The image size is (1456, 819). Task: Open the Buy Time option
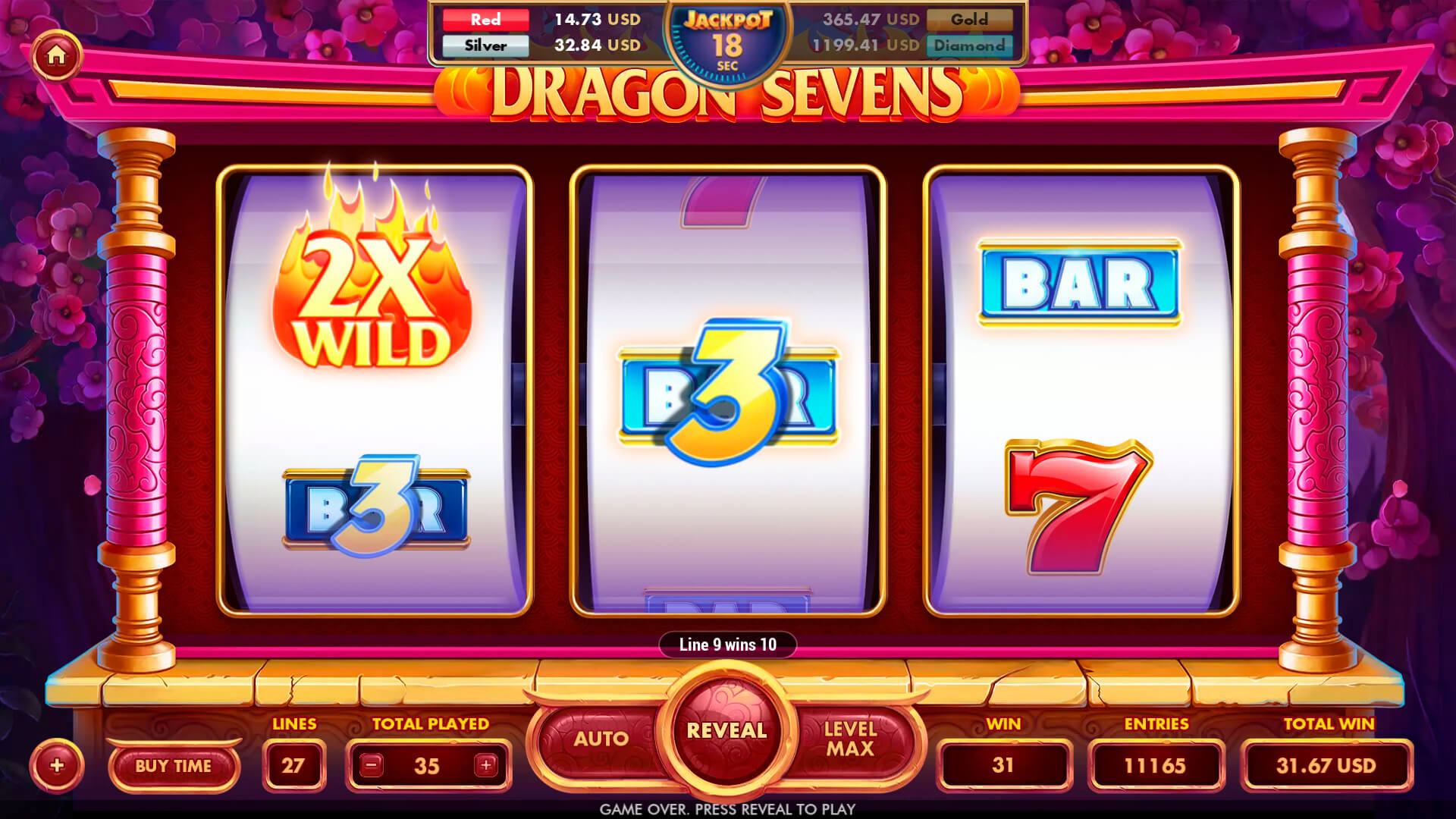click(174, 766)
